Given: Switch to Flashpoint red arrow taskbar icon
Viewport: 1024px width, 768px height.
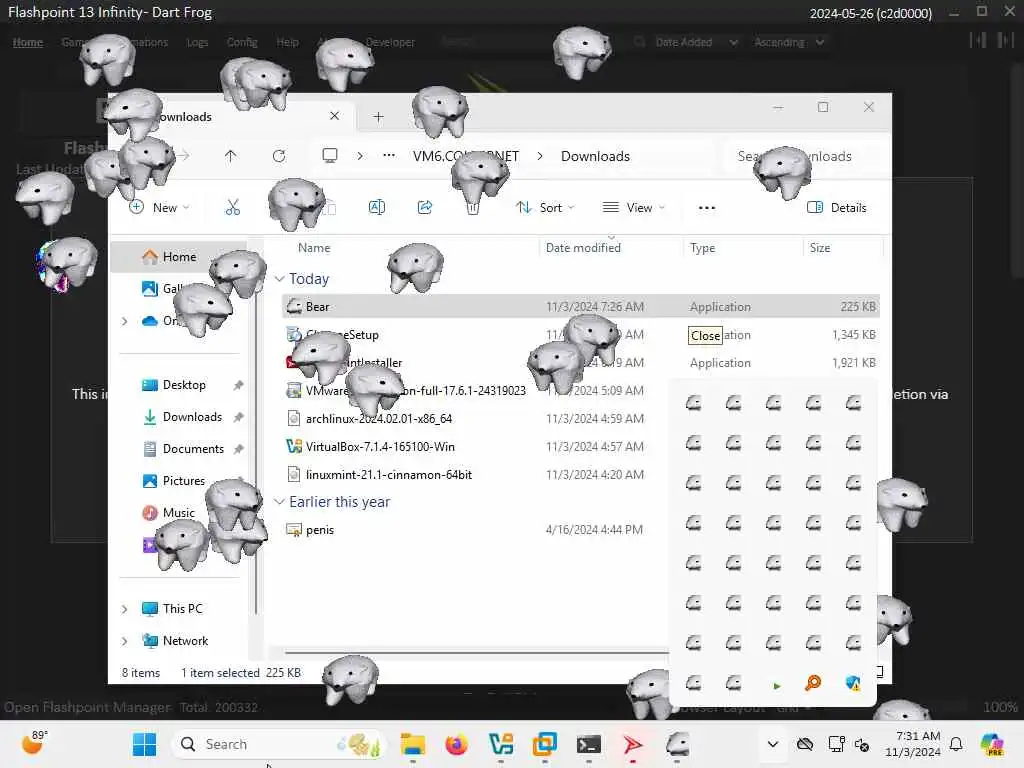Looking at the screenshot, I should tap(632, 744).
